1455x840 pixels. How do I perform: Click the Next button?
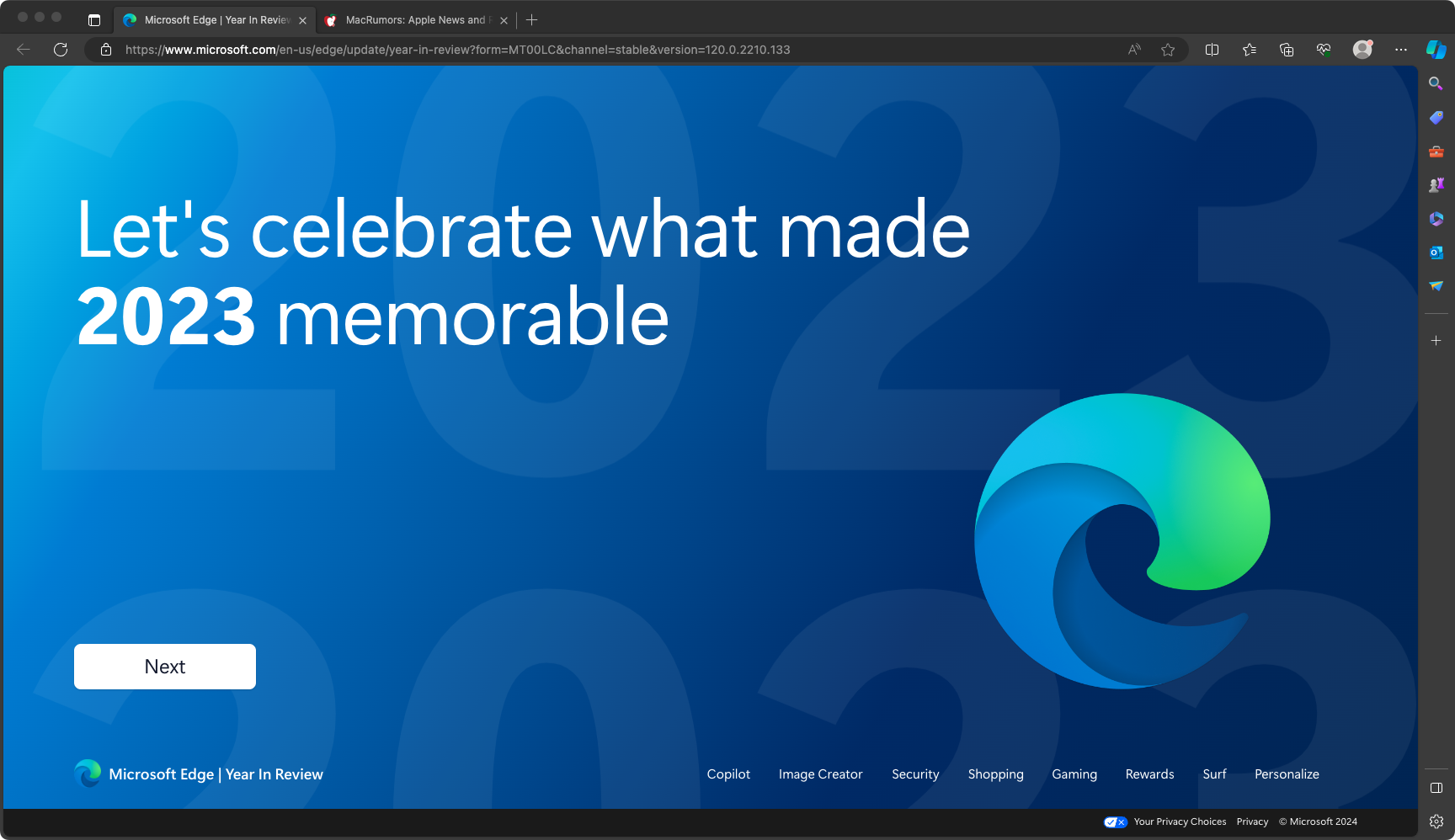pos(165,667)
